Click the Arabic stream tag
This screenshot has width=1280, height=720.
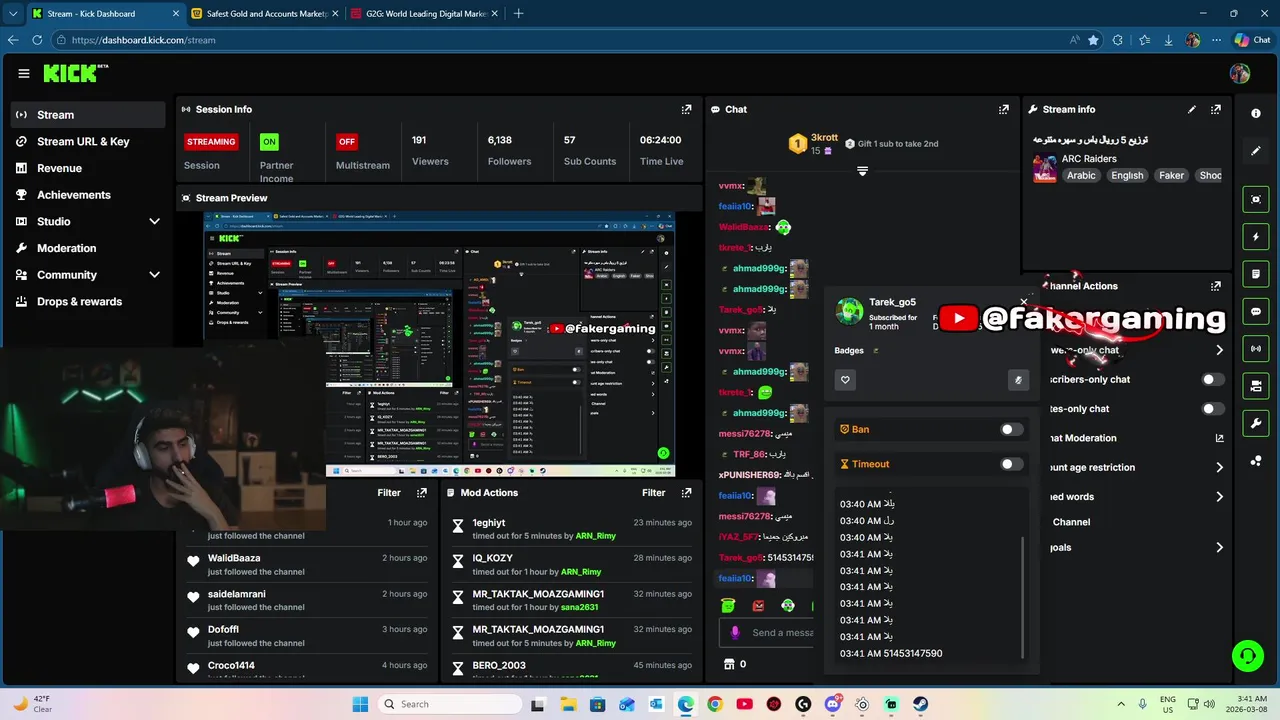coord(1081,176)
